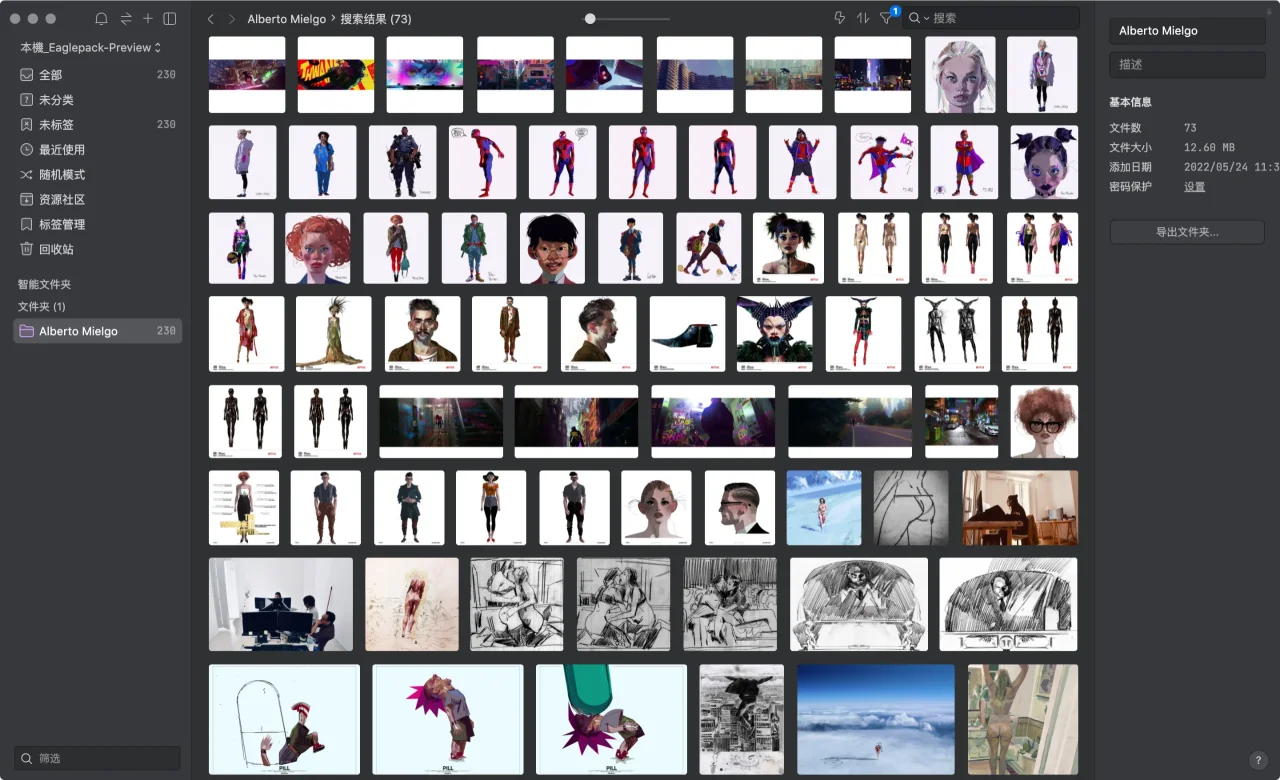This screenshot has width=1280, height=780.
Task: Select the horned creature portrait thumbnail
Action: 775,334
